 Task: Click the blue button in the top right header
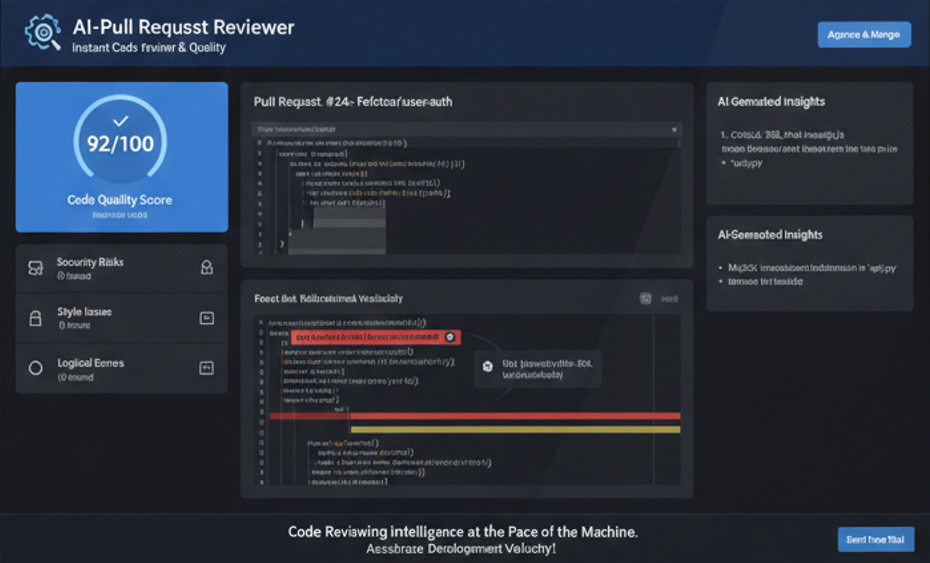click(864, 34)
